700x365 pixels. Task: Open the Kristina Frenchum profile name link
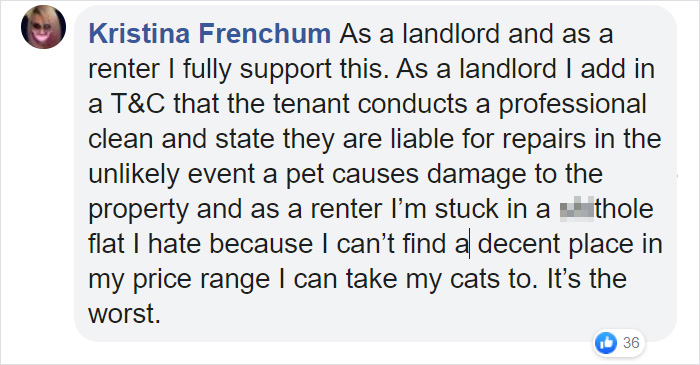210,33
